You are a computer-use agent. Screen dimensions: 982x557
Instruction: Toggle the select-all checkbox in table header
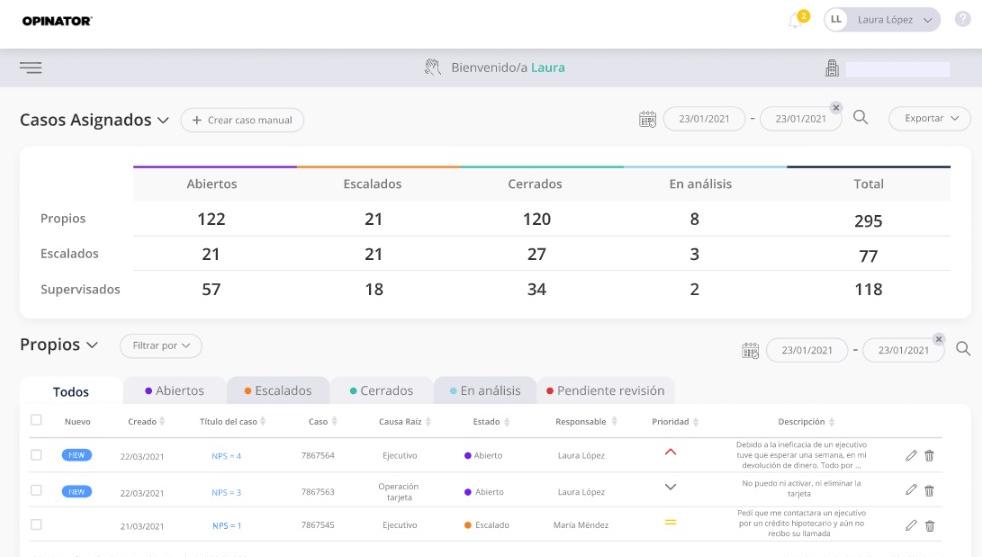click(x=36, y=420)
